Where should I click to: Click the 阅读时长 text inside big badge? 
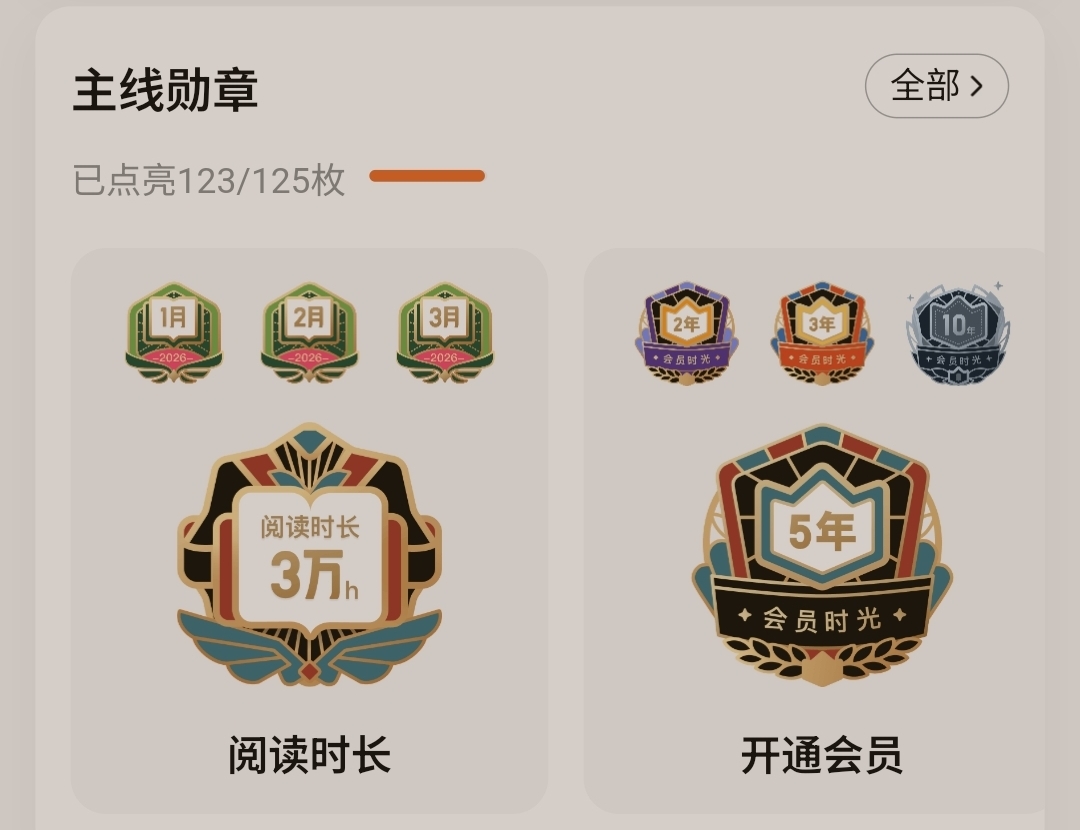(x=310, y=528)
